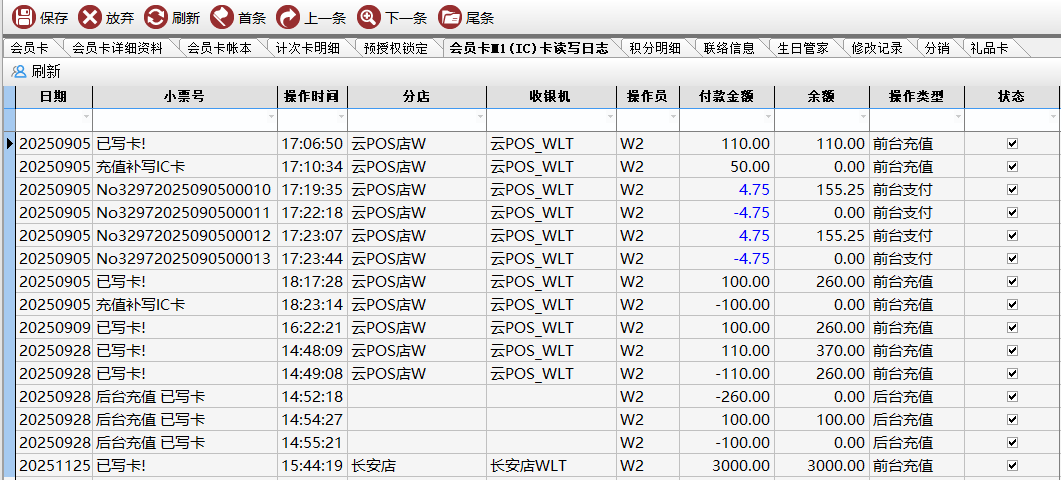
Task: Toggle status checkbox for 17:06:50 row
Action: coord(1012,144)
